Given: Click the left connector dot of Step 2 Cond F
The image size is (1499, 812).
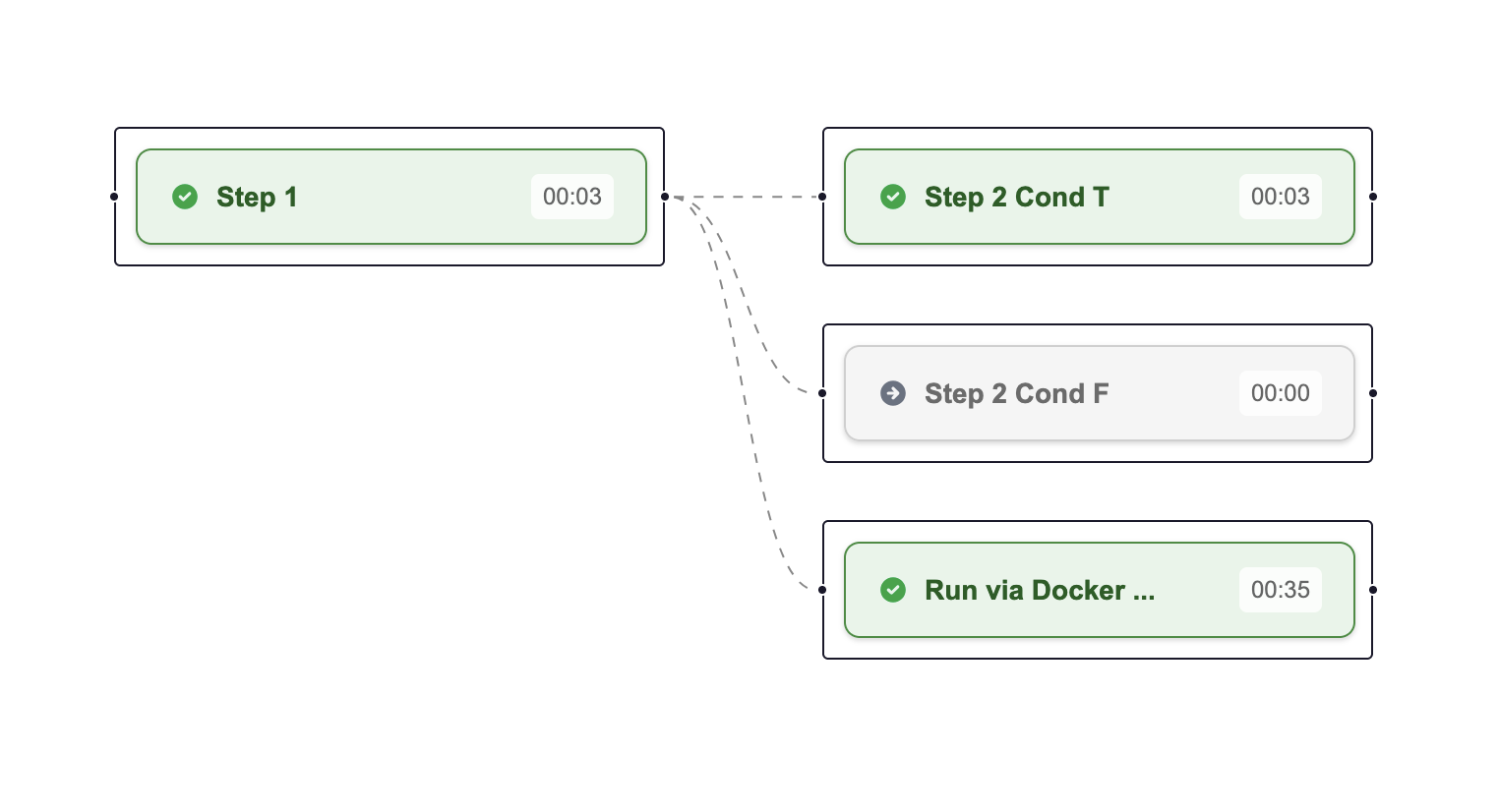Looking at the screenshot, I should tap(822, 393).
